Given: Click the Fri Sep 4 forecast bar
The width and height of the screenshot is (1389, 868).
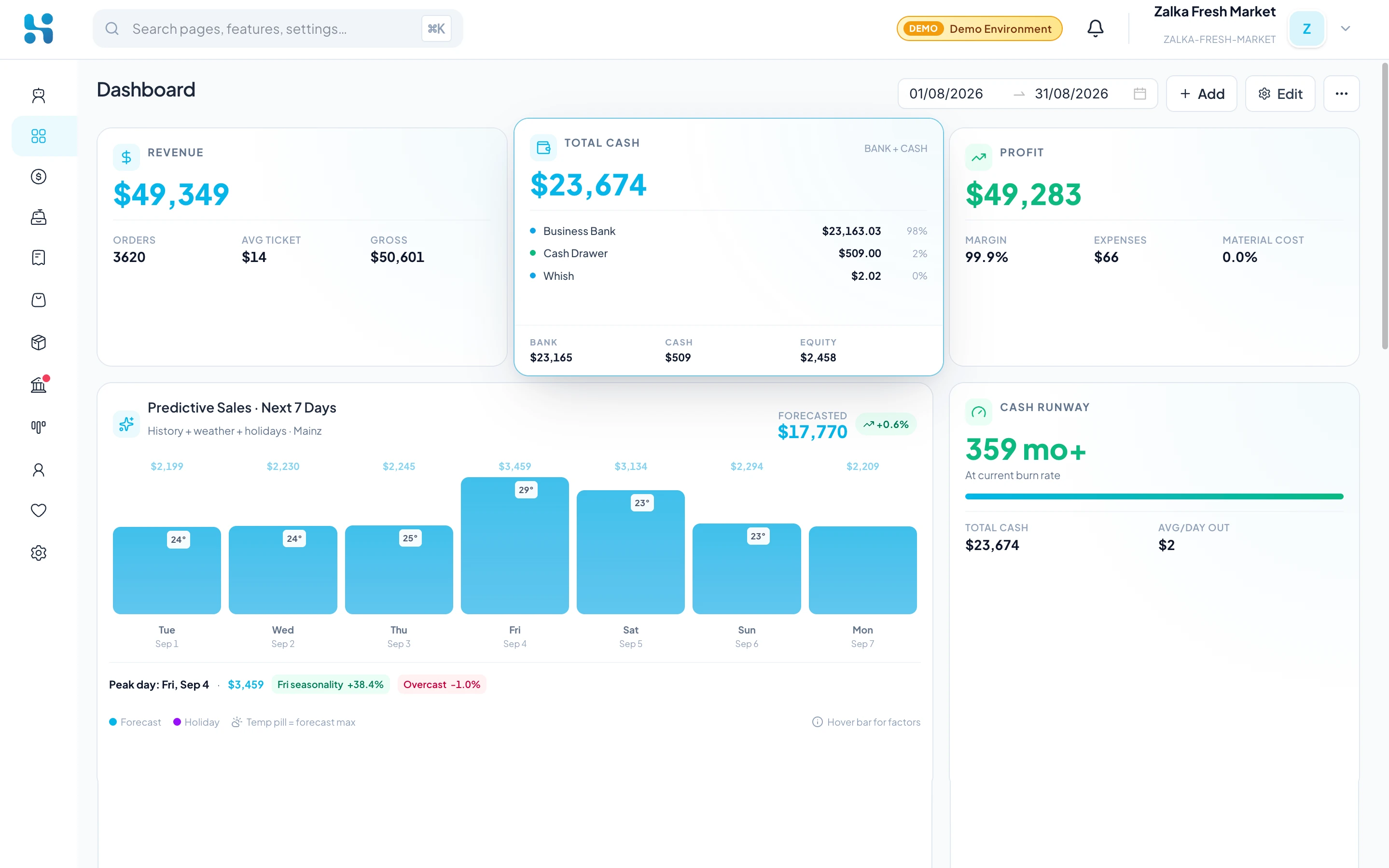Looking at the screenshot, I should coord(514,545).
